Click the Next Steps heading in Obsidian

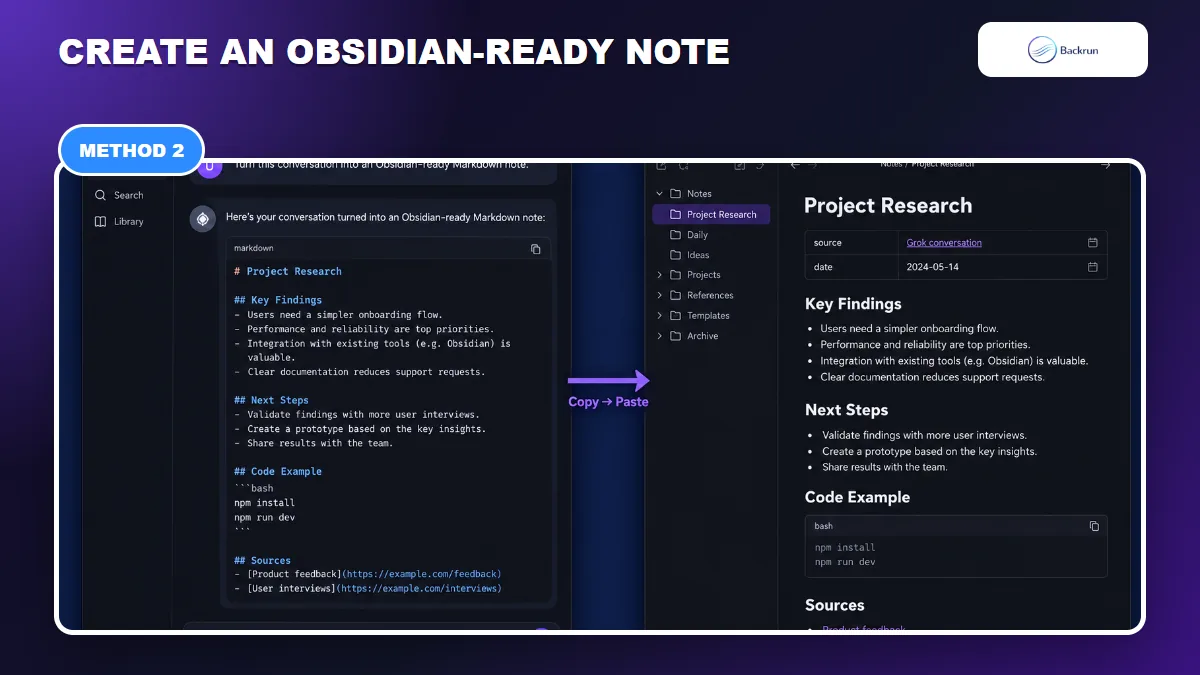[x=846, y=410]
